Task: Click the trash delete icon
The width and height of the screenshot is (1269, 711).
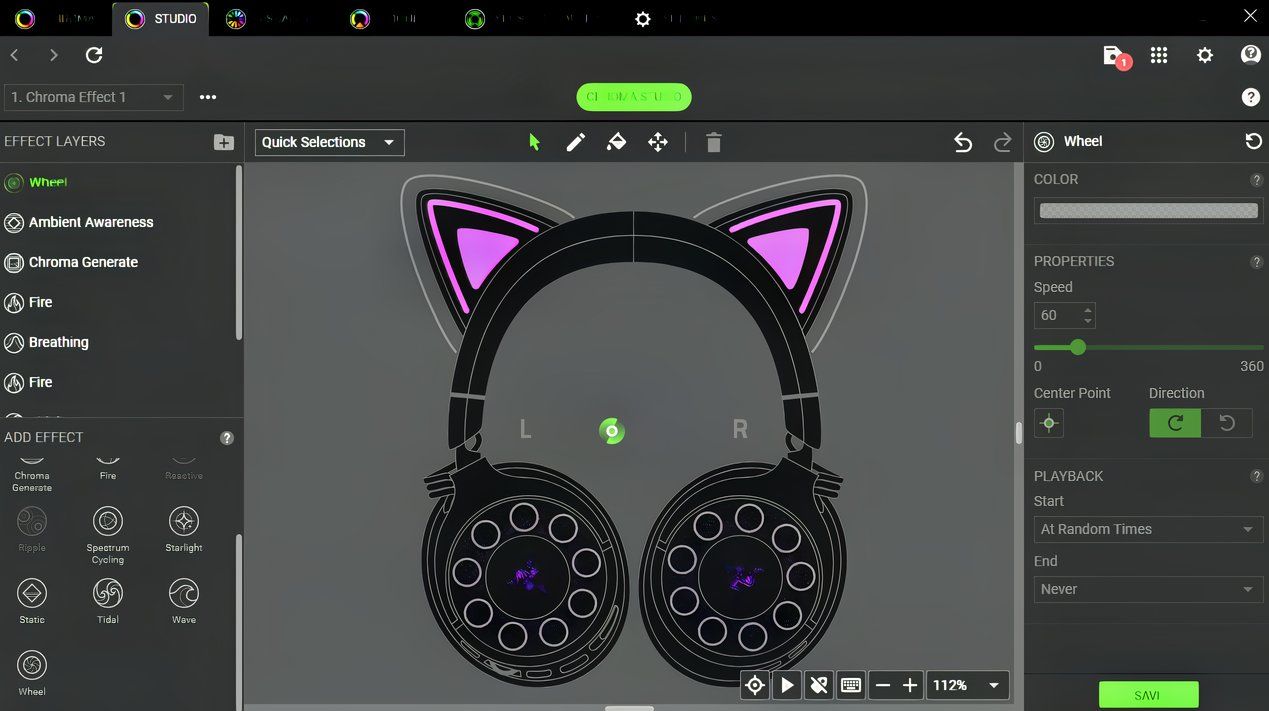Action: 713,142
